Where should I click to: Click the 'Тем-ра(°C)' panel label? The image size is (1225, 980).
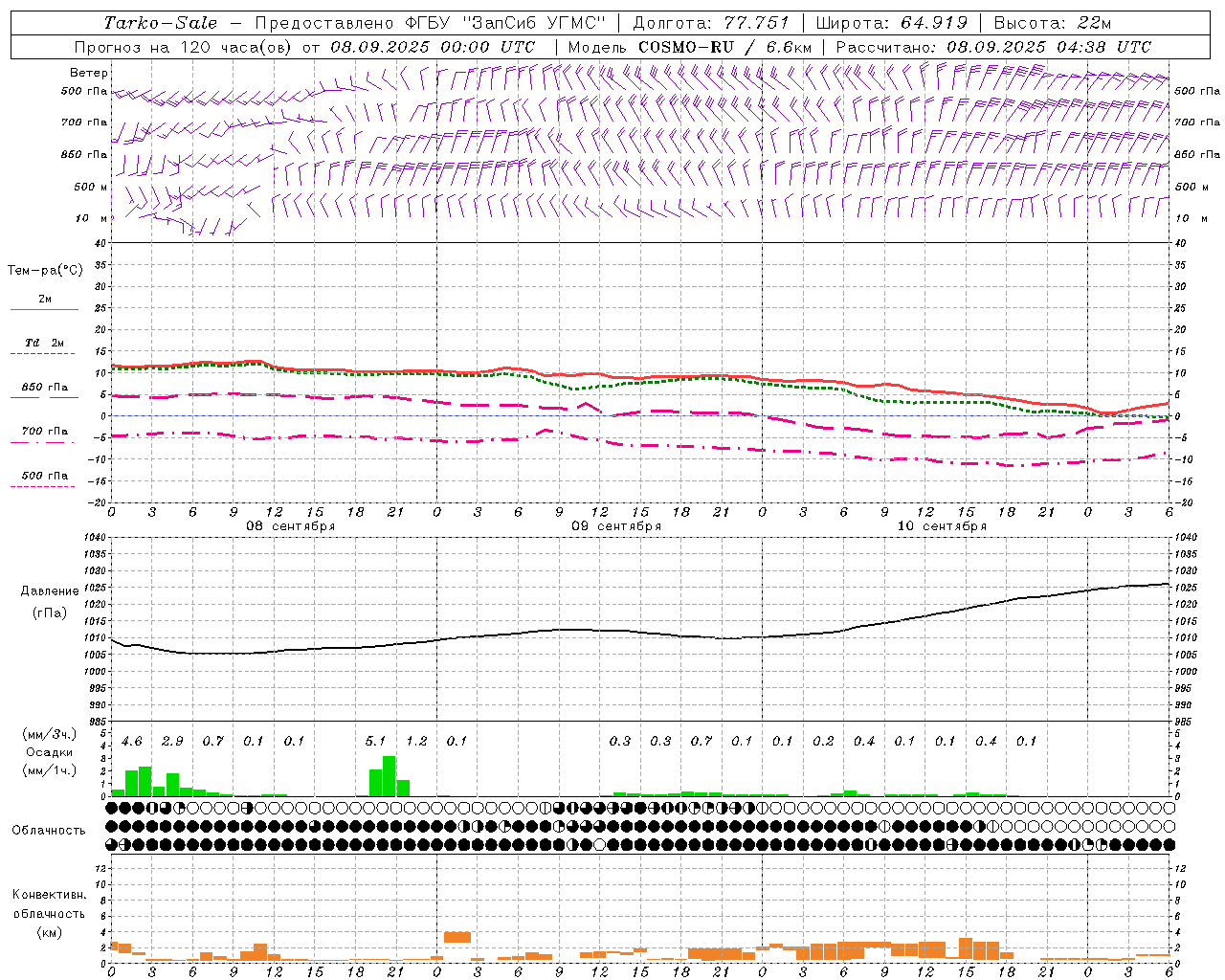point(45,271)
